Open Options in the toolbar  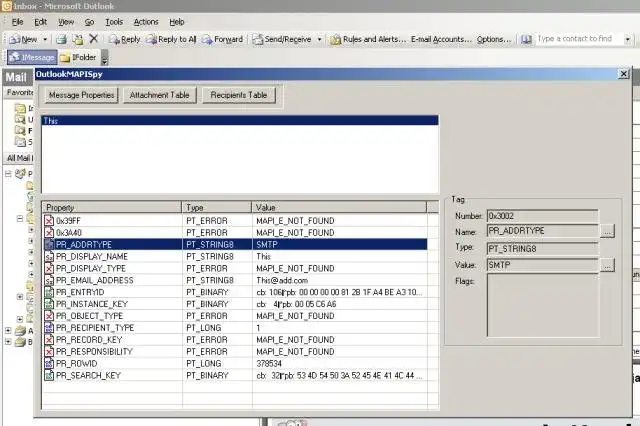pos(494,39)
